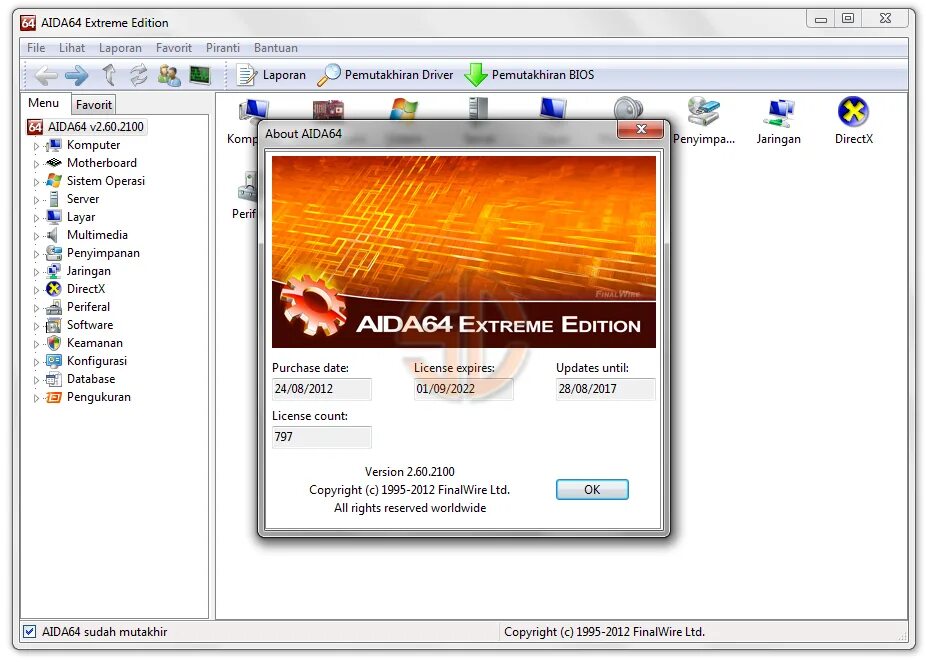Click the Back arrow toolbar icon
Image resolution: width=926 pixels, height=662 pixels.
46,75
